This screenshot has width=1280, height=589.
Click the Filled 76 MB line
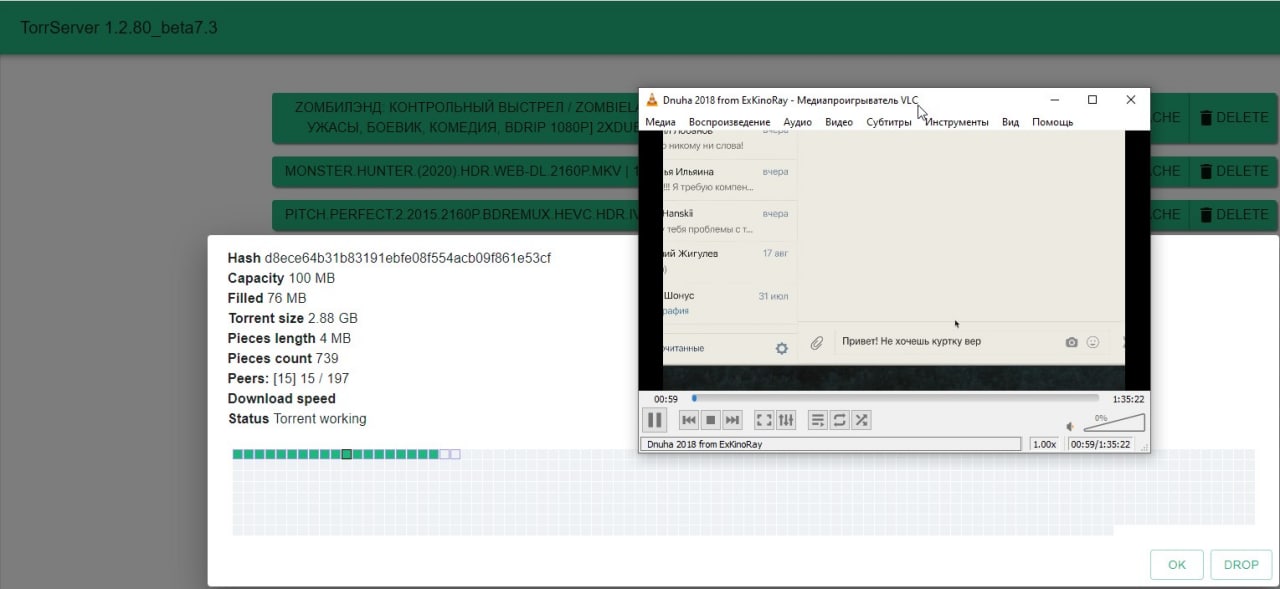coord(267,298)
